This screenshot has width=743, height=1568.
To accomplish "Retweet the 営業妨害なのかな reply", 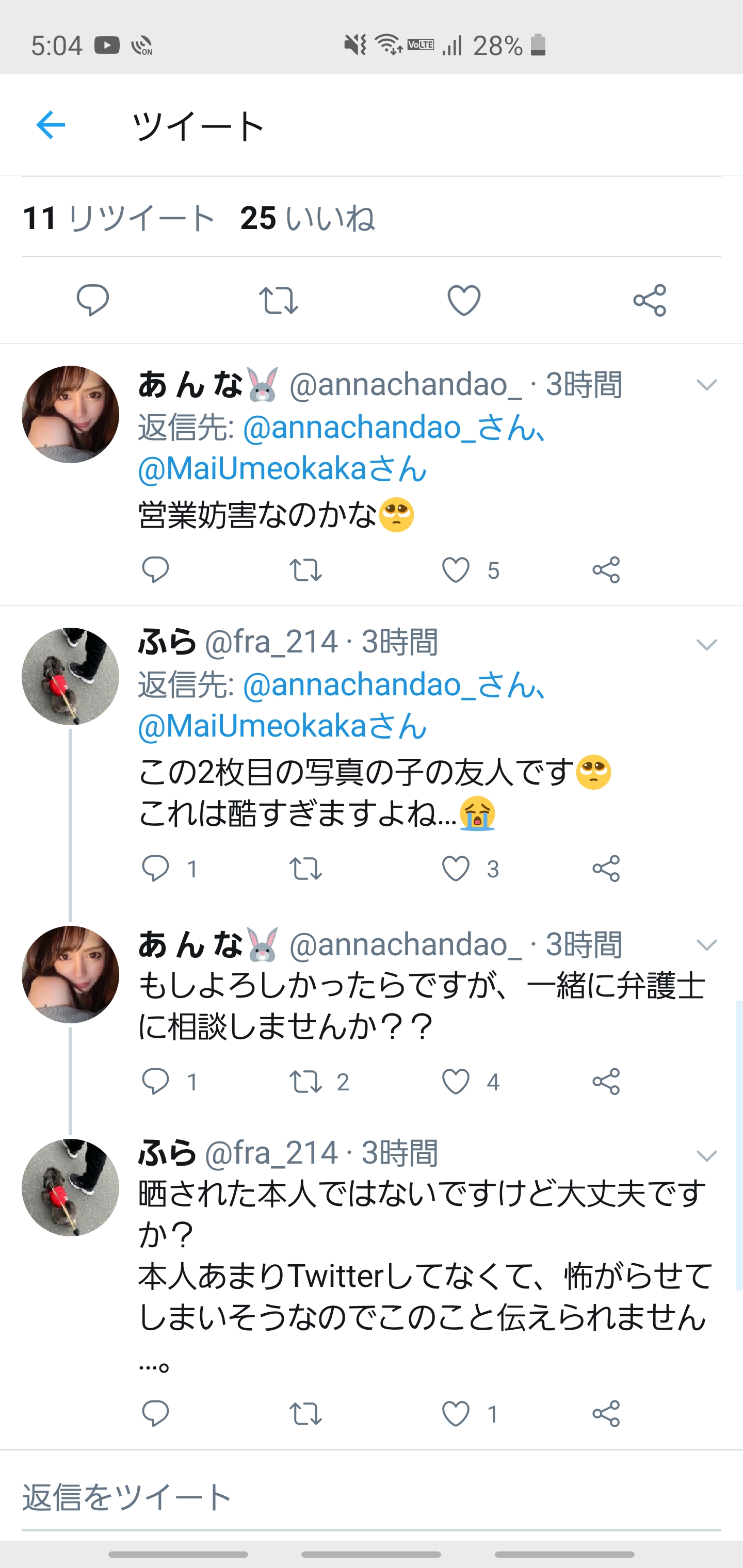I will pos(305,570).
